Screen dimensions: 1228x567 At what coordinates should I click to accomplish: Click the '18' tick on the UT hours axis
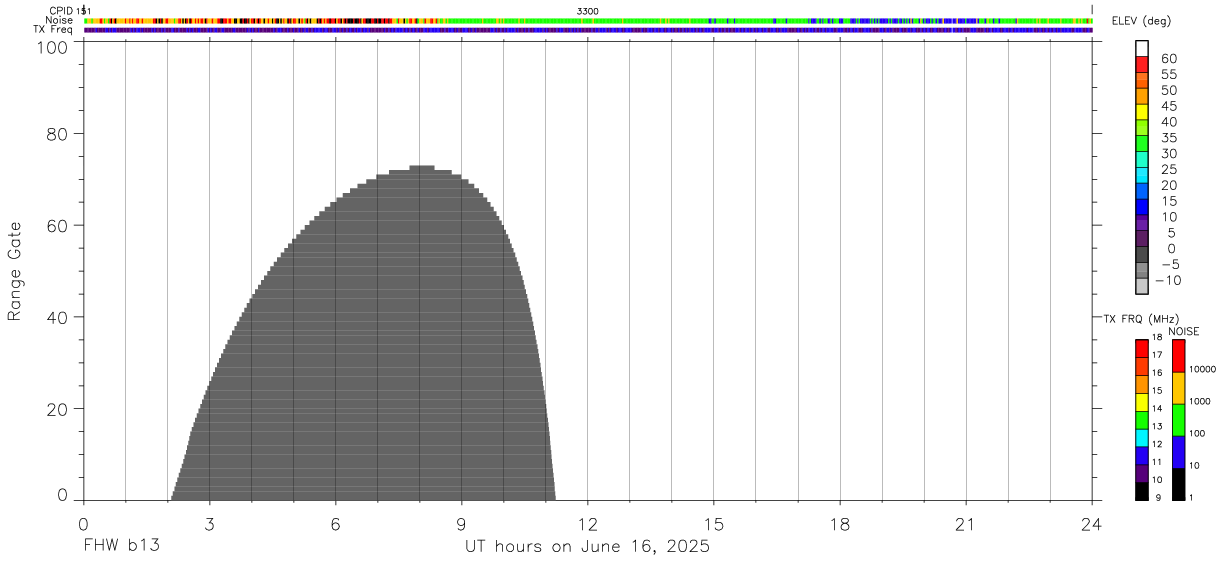pyautogui.click(x=840, y=523)
